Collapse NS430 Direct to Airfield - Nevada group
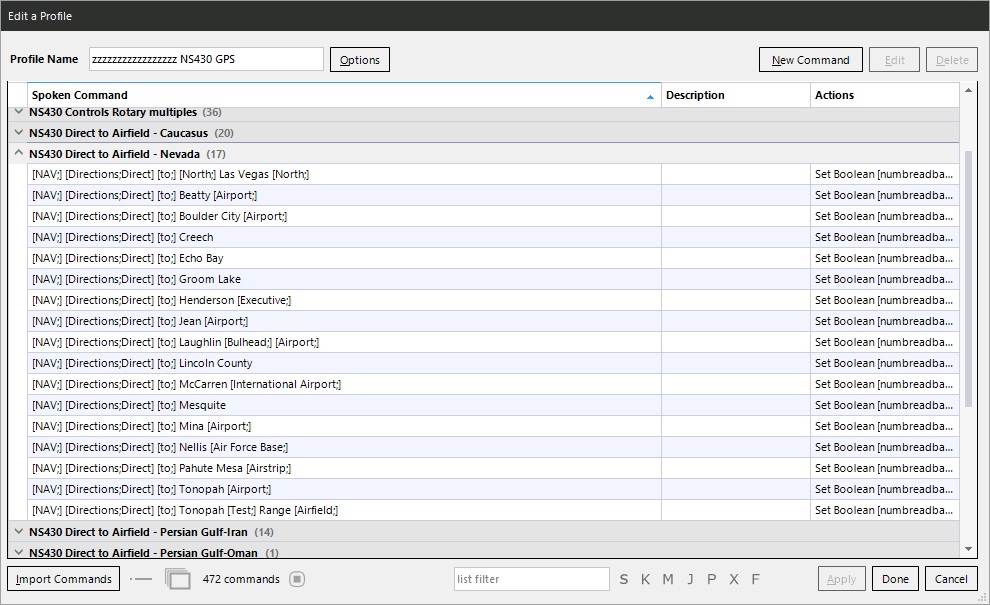990x605 pixels. [x=18, y=154]
